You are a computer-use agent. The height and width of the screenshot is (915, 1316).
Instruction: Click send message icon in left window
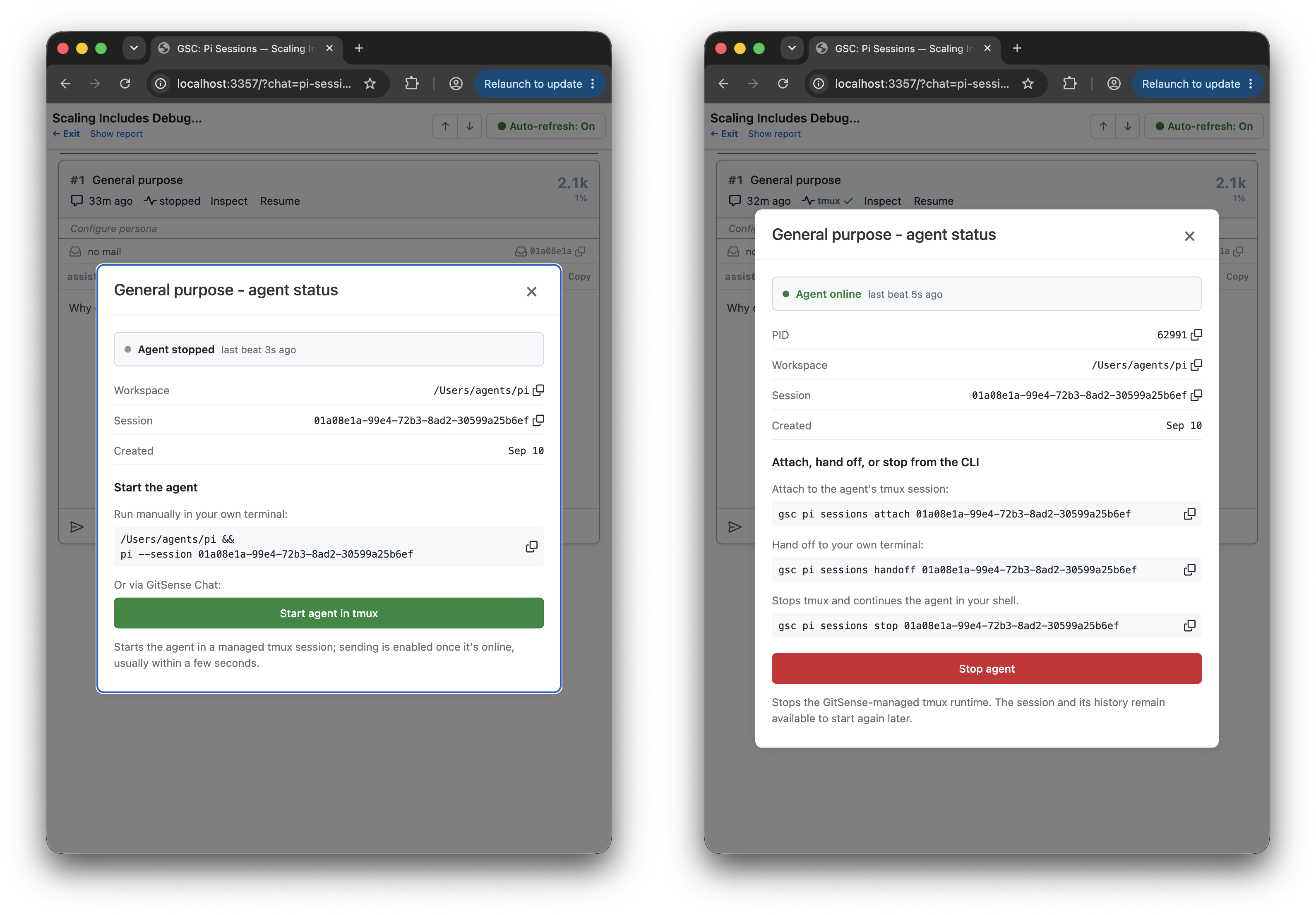coord(77,527)
